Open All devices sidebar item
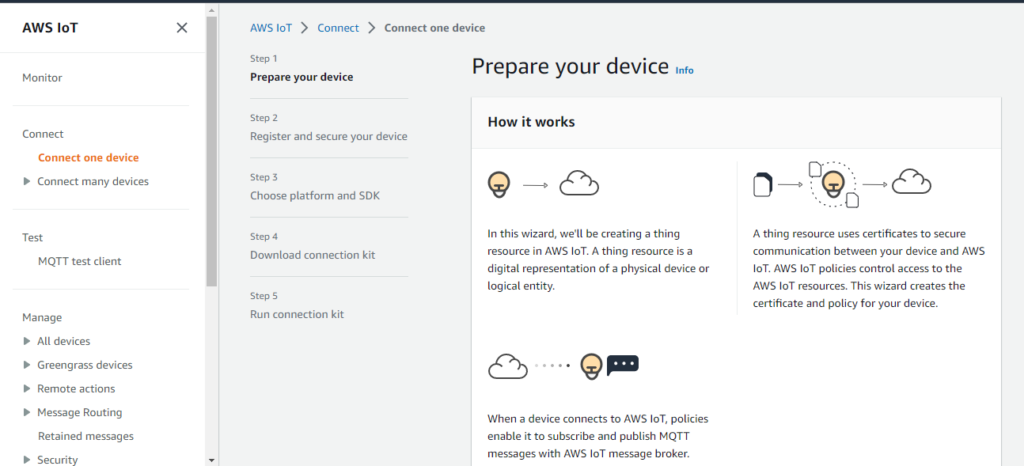 click(x=63, y=341)
